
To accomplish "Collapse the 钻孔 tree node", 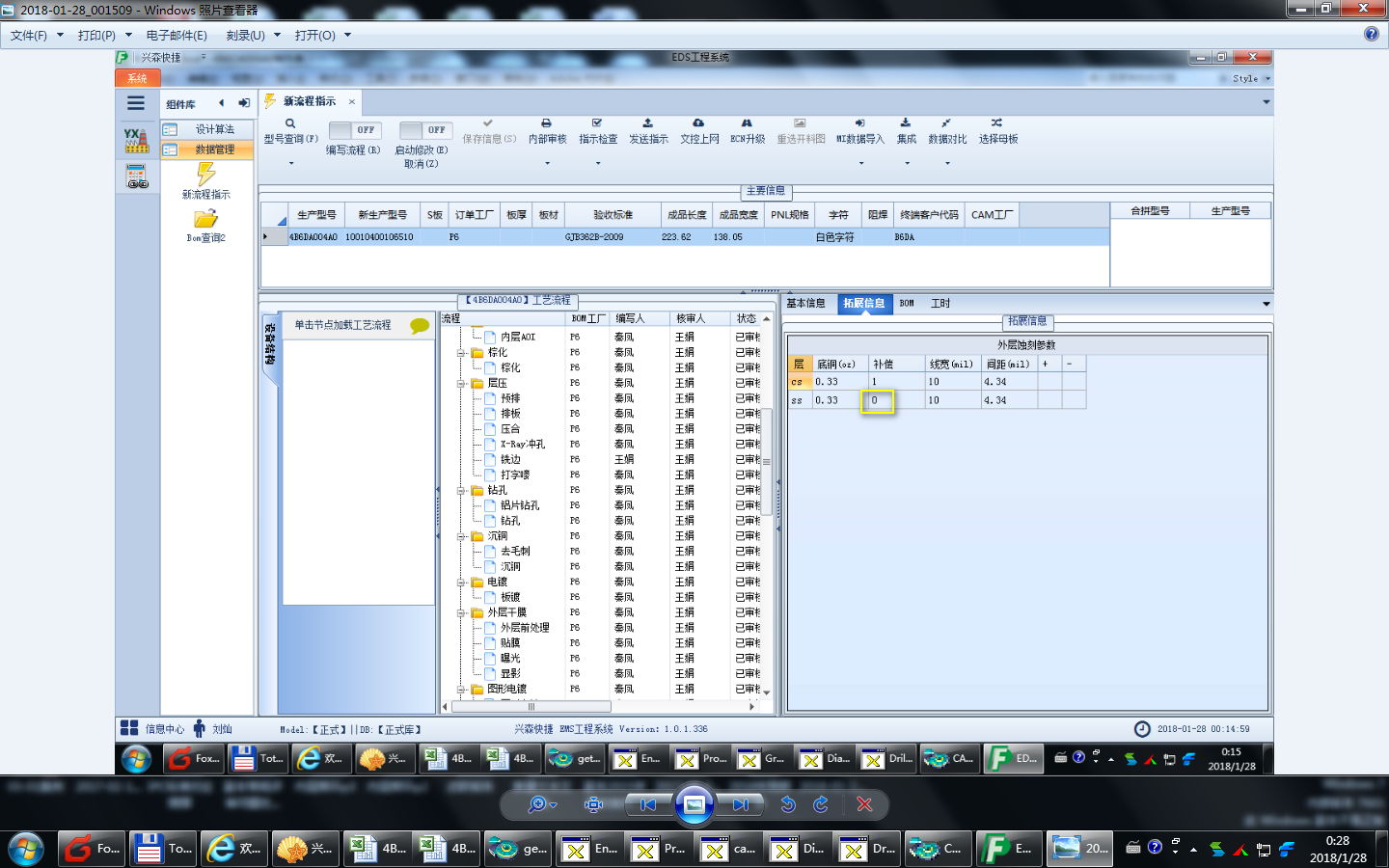I will tap(462, 490).
